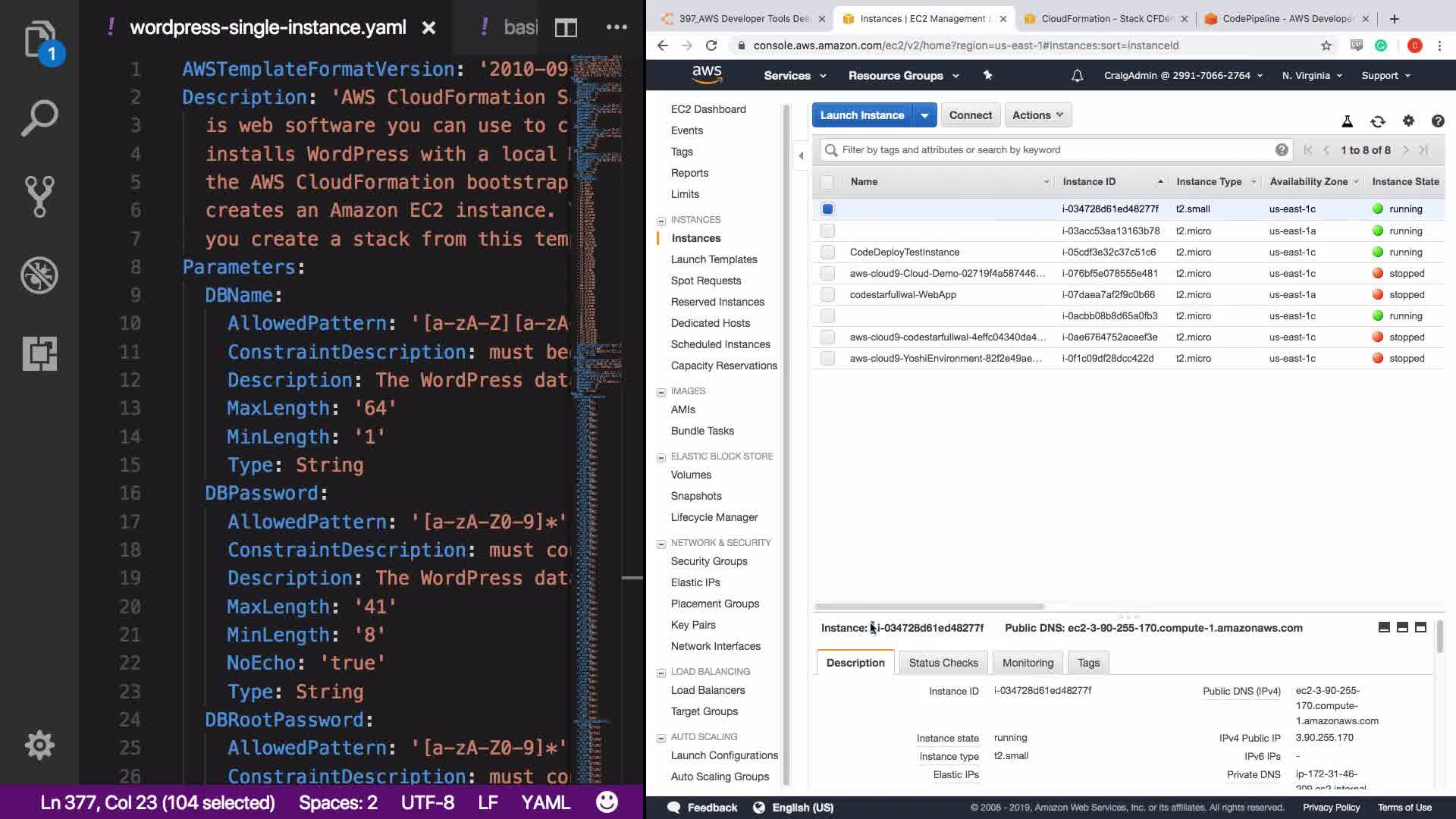Open the Actions dropdown
The image size is (1456, 819).
coord(1037,115)
